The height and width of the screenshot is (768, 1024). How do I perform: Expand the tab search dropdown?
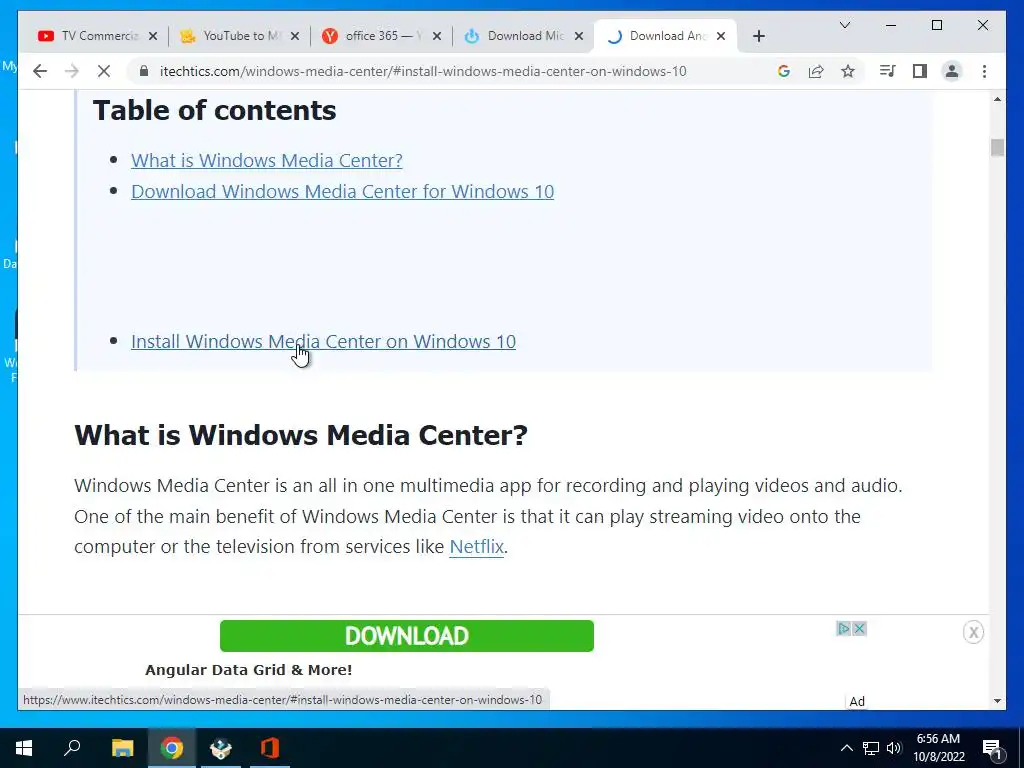pyautogui.click(x=844, y=25)
